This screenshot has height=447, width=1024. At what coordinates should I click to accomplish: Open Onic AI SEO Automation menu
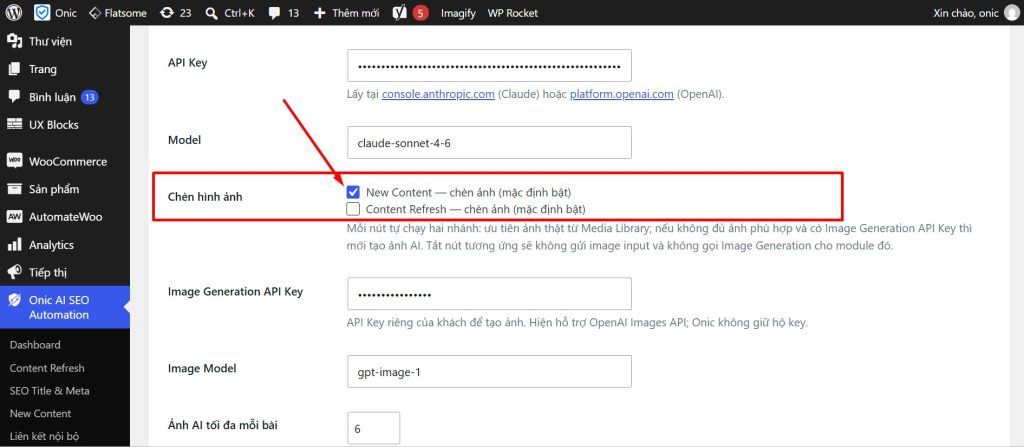(x=65, y=307)
